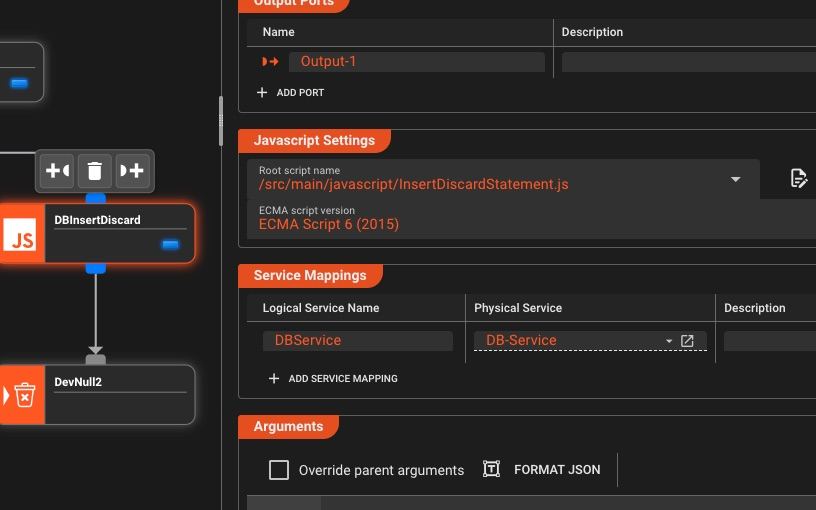This screenshot has width=816, height=510.
Task: Add input connection icon above DBInsertDiscard
Action: coord(57,171)
